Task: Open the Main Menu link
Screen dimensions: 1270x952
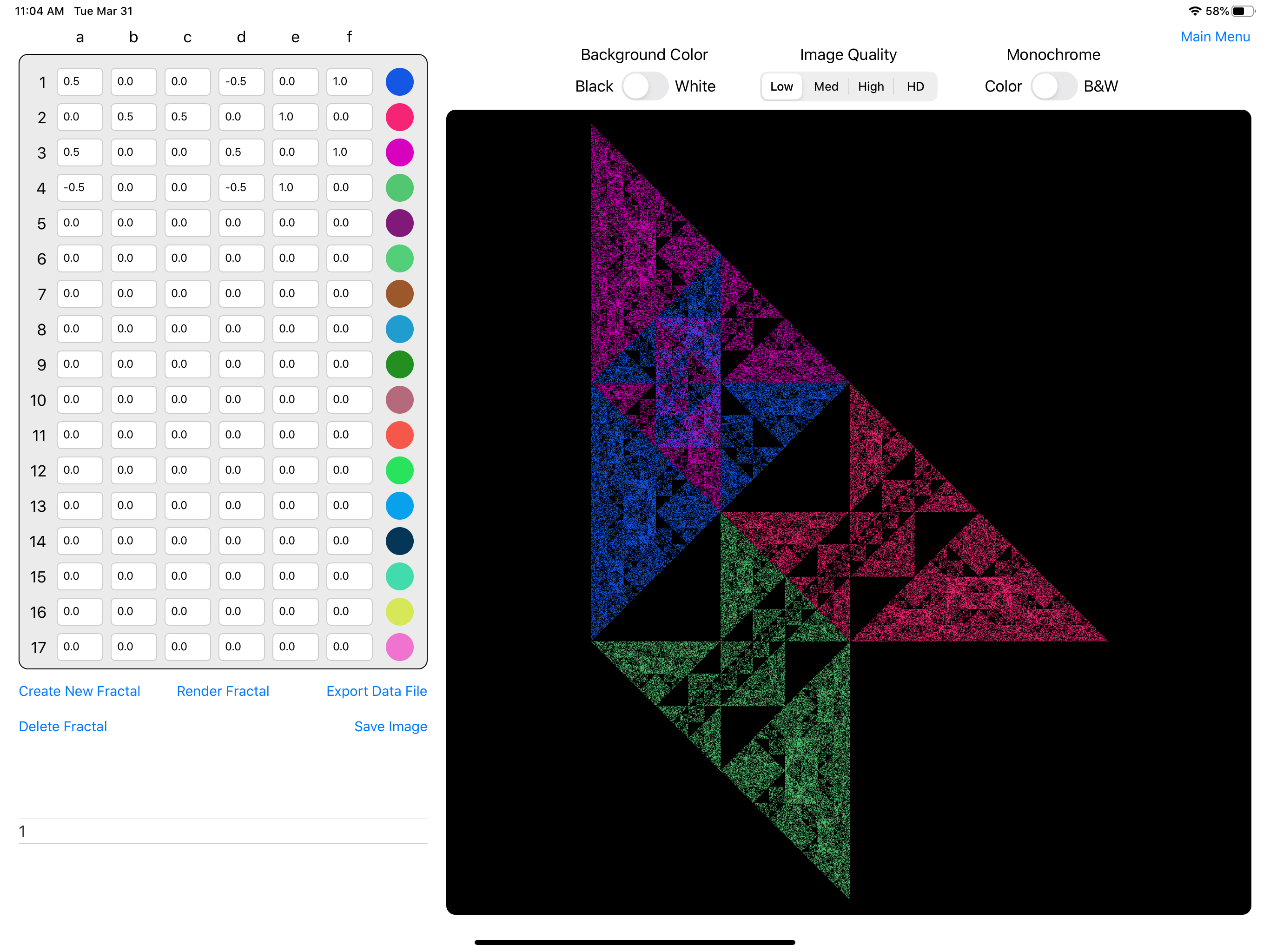Action: pyautogui.click(x=1214, y=37)
